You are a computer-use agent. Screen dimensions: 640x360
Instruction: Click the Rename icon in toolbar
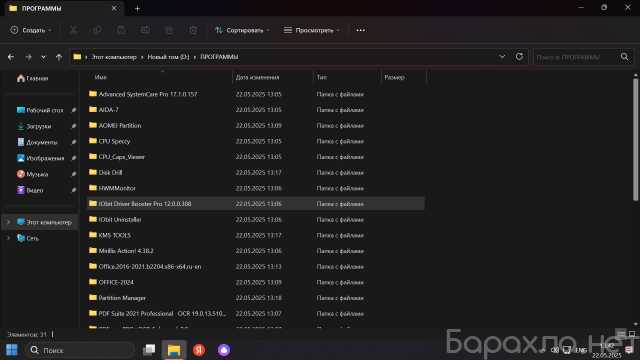point(145,30)
